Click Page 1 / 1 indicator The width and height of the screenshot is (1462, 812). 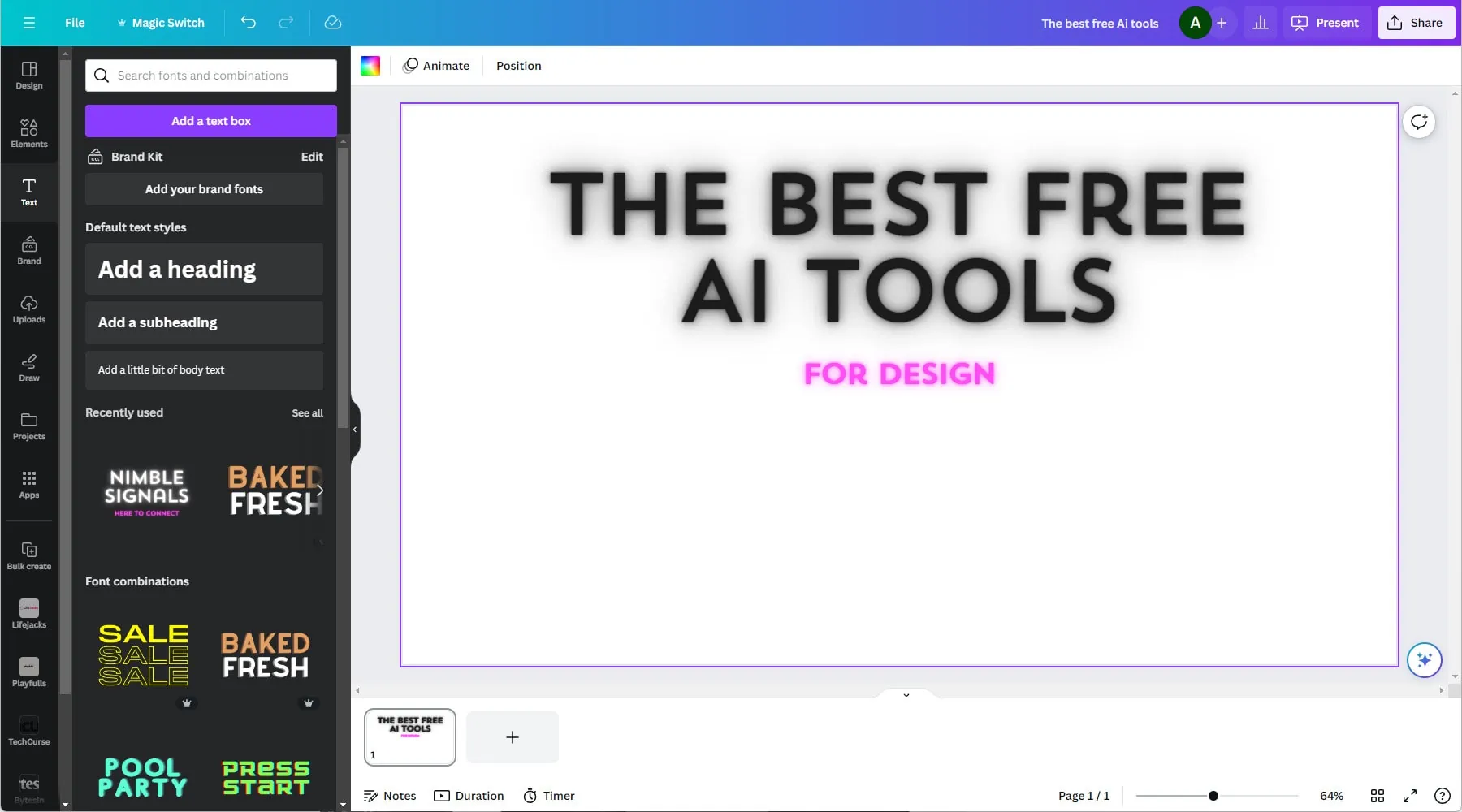[x=1084, y=796]
